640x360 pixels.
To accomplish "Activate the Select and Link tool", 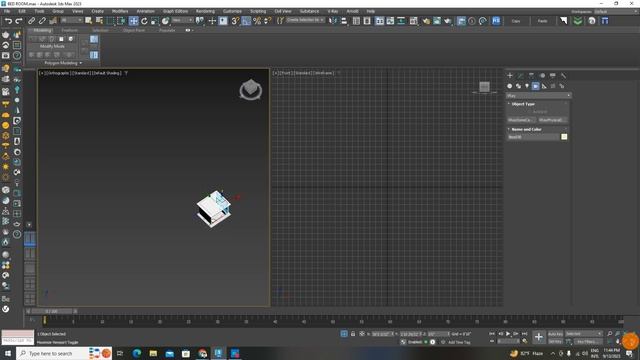I will click(31, 21).
